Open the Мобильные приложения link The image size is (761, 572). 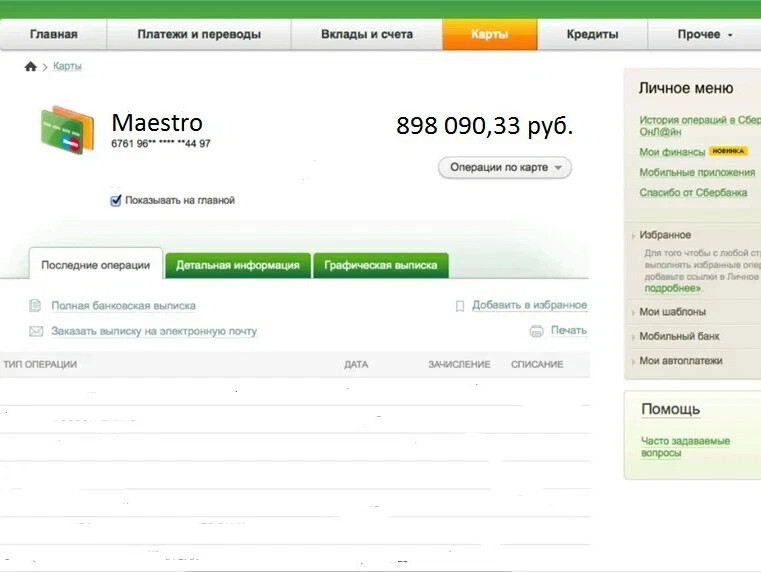[697, 172]
